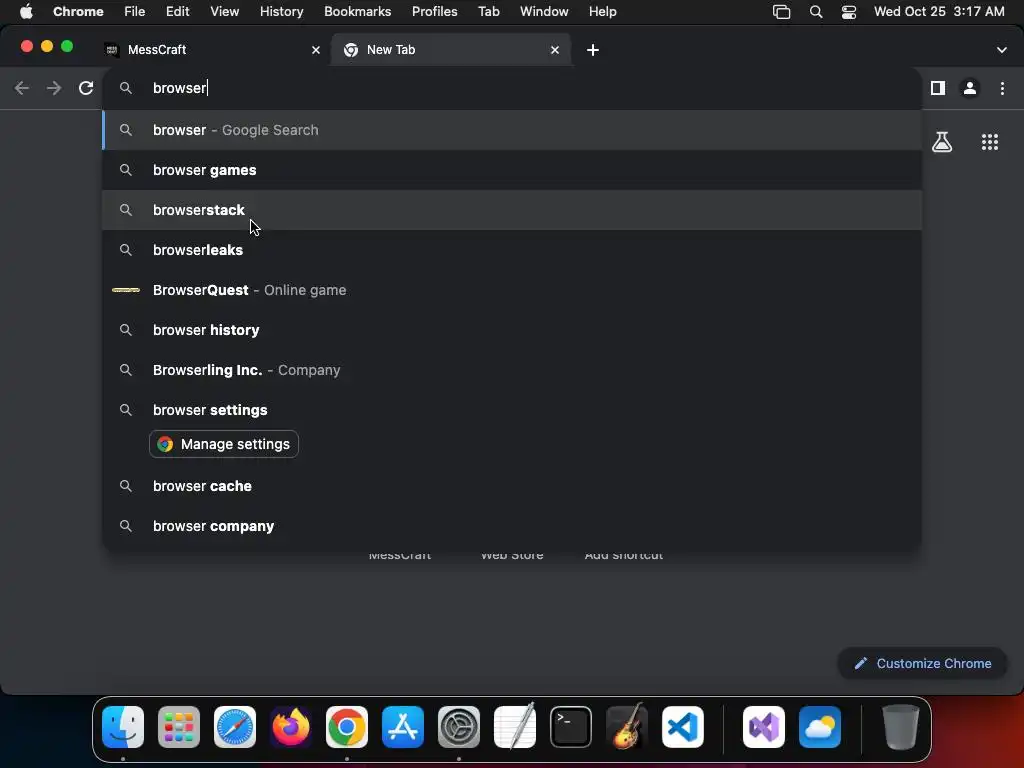Select the New Tab tab
Viewport: 1024px width, 768px height.
click(x=451, y=50)
